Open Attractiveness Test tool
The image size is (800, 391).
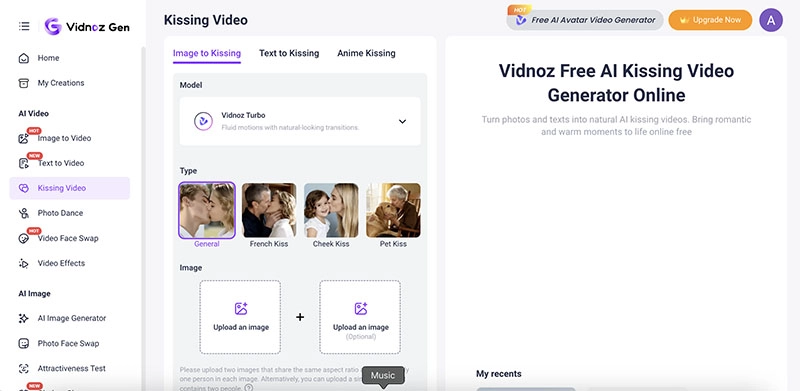pyautogui.click(x=72, y=369)
